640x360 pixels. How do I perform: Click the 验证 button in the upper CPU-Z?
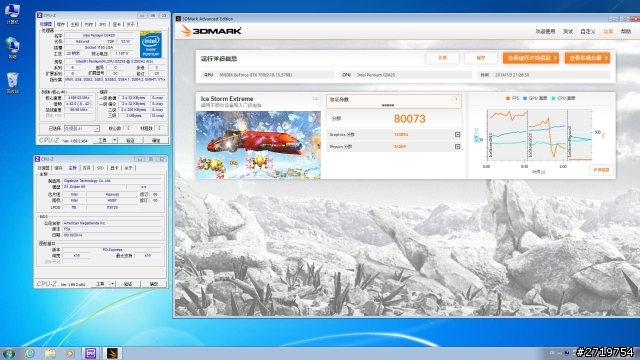(130, 140)
